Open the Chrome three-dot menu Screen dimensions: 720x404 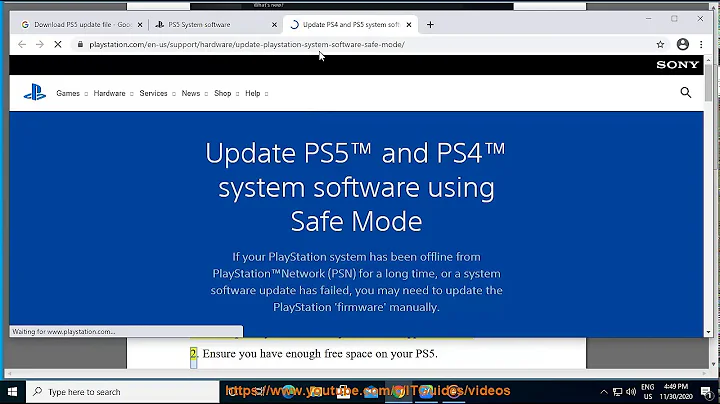point(701,45)
